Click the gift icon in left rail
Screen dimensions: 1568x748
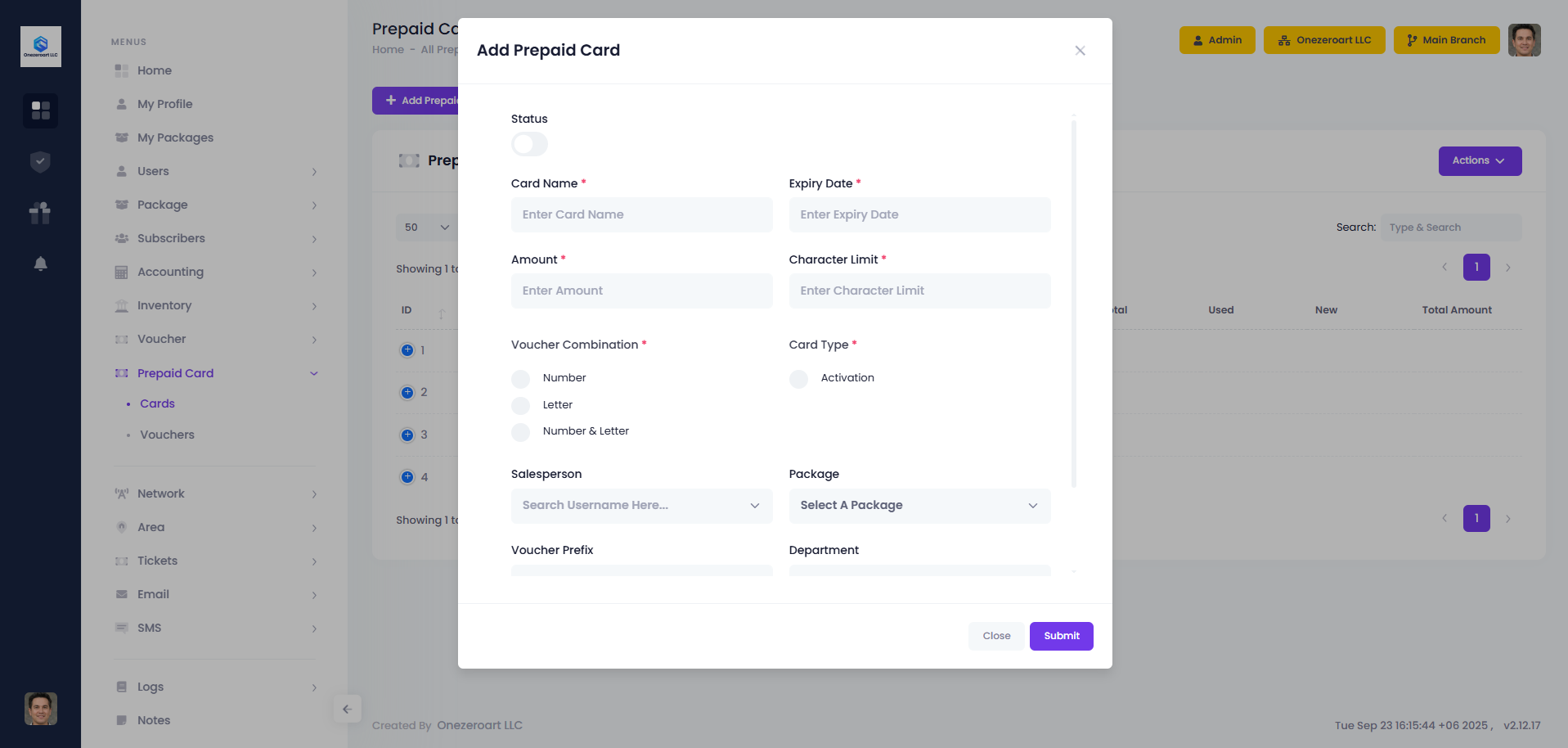pyautogui.click(x=40, y=213)
